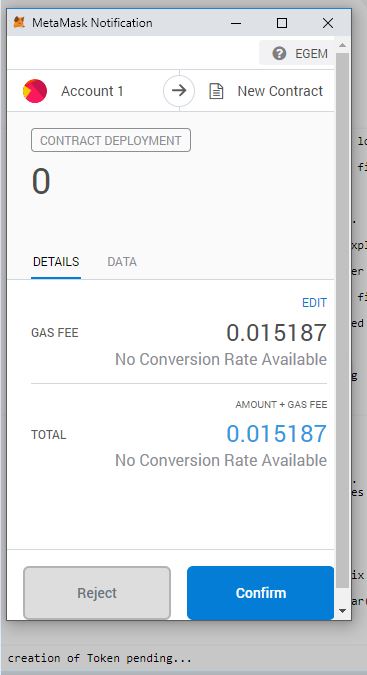
Task: Click the New Contract recipient text
Action: point(280,91)
